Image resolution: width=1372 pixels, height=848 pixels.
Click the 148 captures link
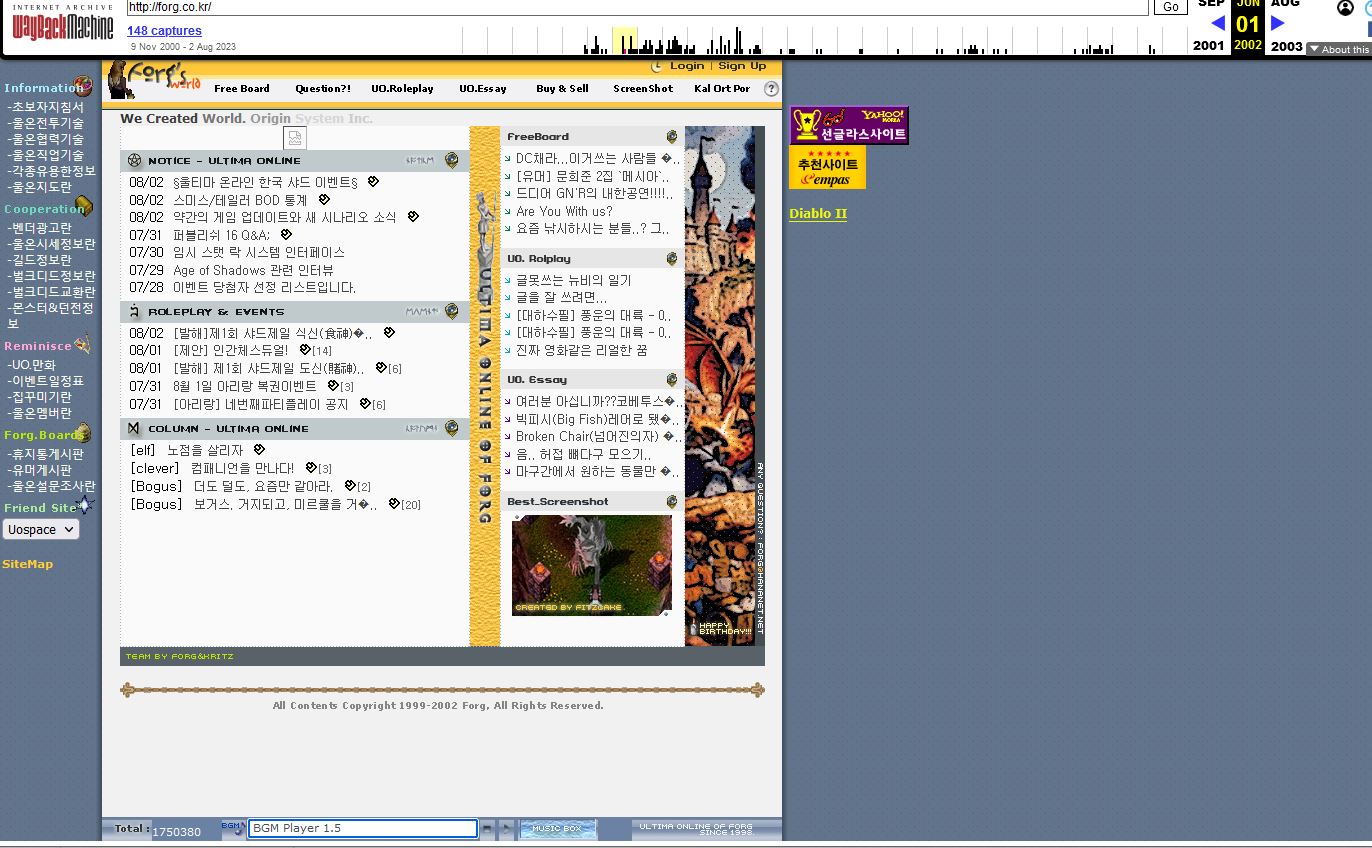tap(164, 31)
